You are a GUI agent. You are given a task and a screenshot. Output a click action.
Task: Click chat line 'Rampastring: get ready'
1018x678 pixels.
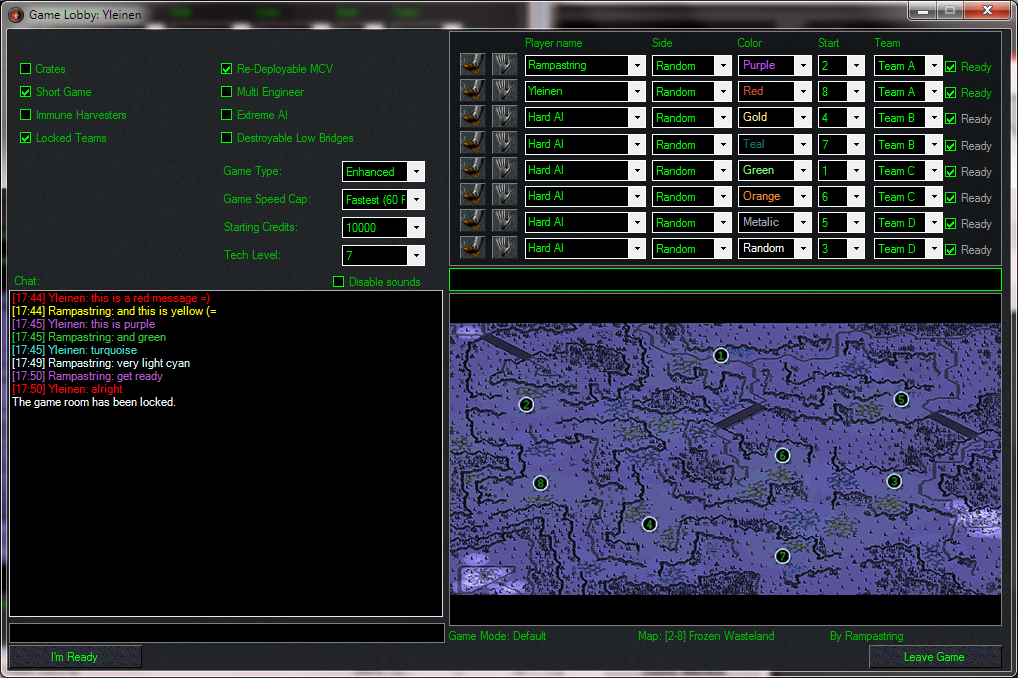pyautogui.click(x=87, y=376)
